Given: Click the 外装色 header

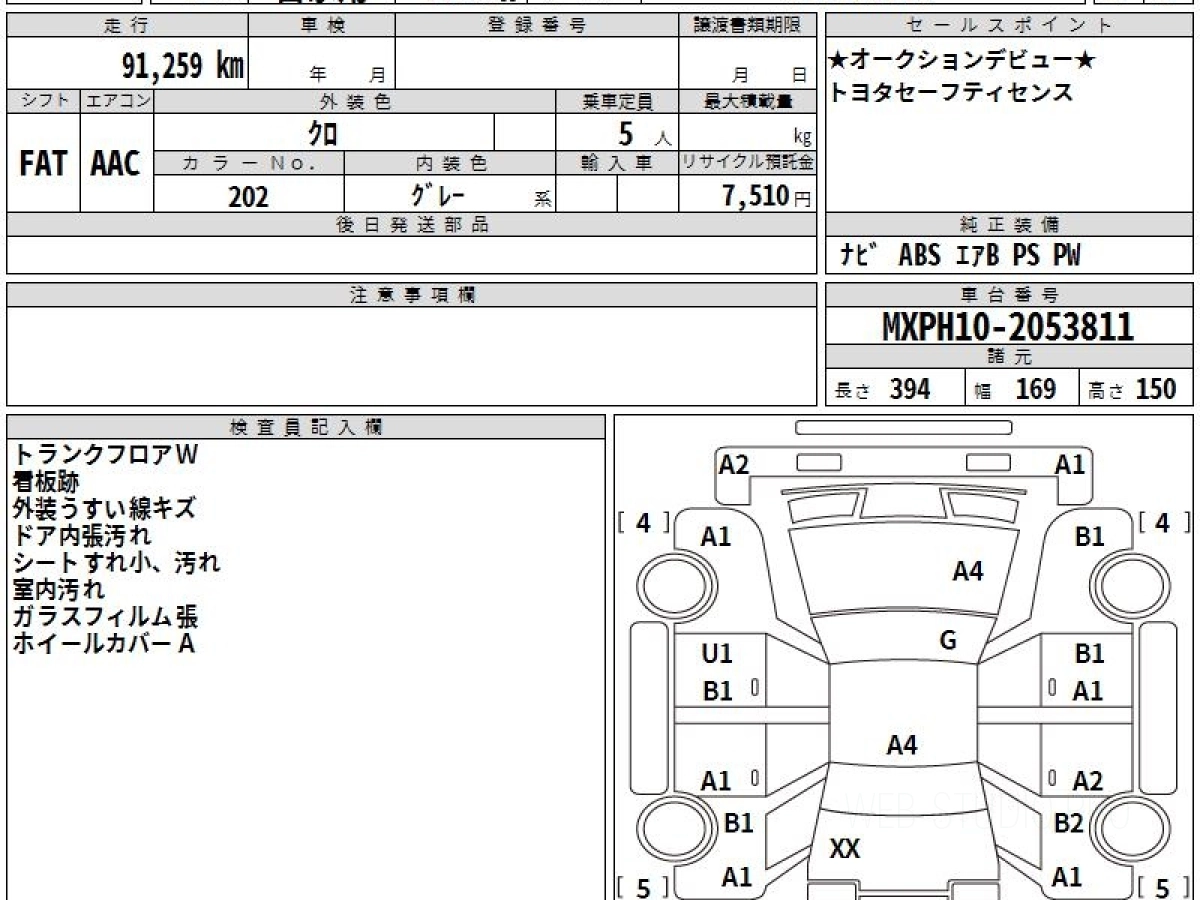Looking at the screenshot, I should coord(355,102).
